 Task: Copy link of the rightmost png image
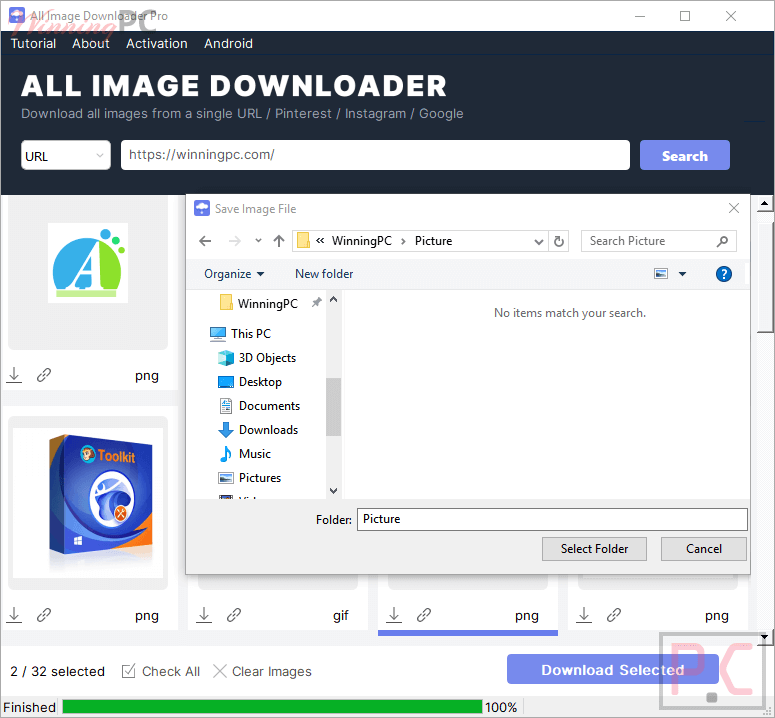[613, 615]
